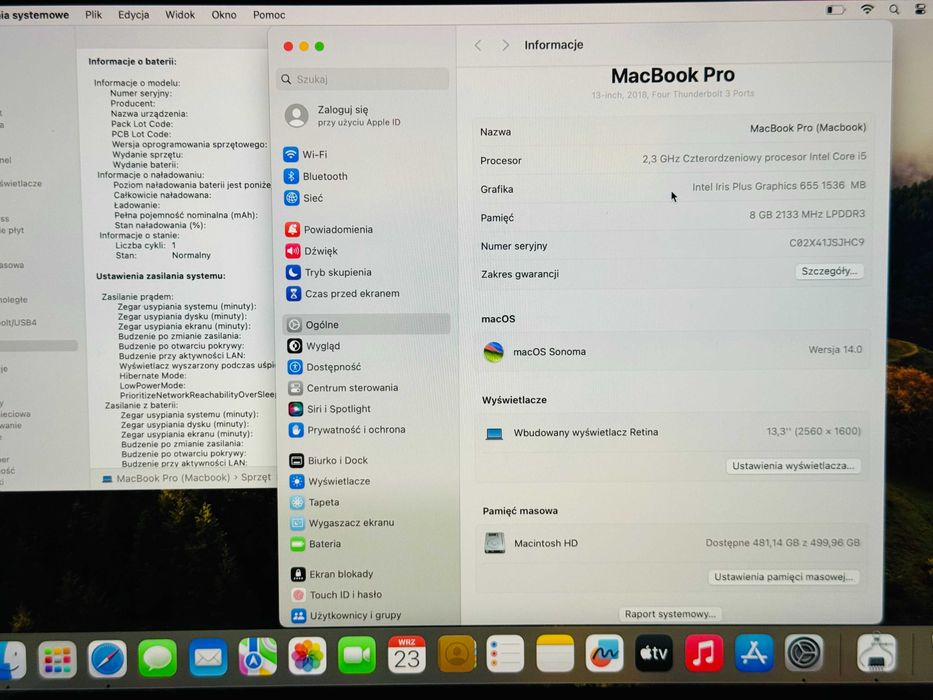This screenshot has width=933, height=700.
Task: Click the Szukaj search field
Action: pyautogui.click(x=362, y=79)
